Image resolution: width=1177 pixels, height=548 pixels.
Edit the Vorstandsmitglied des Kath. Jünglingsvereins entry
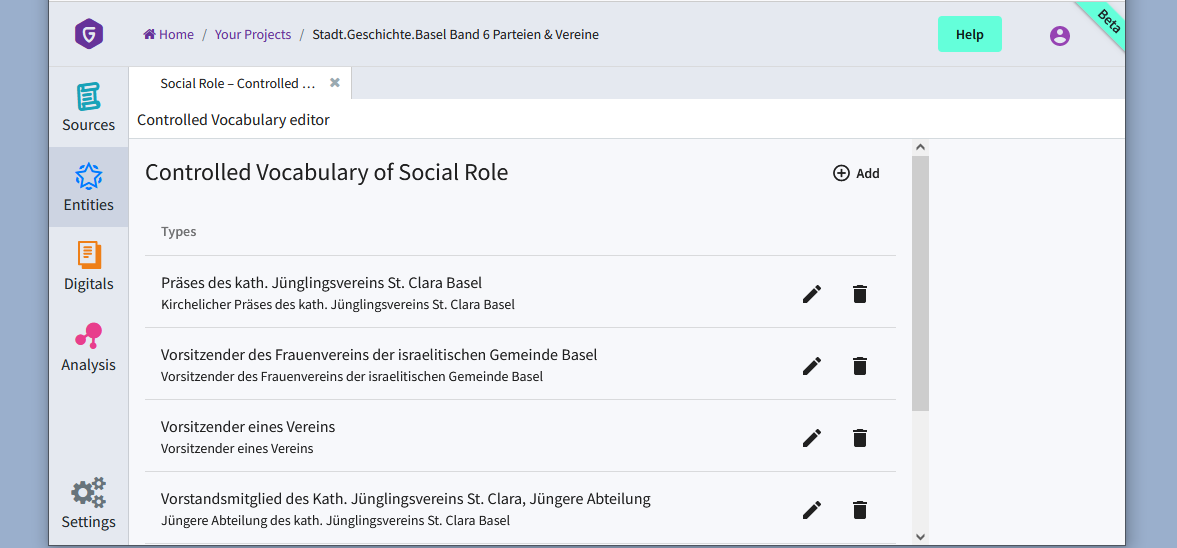pyautogui.click(x=811, y=510)
